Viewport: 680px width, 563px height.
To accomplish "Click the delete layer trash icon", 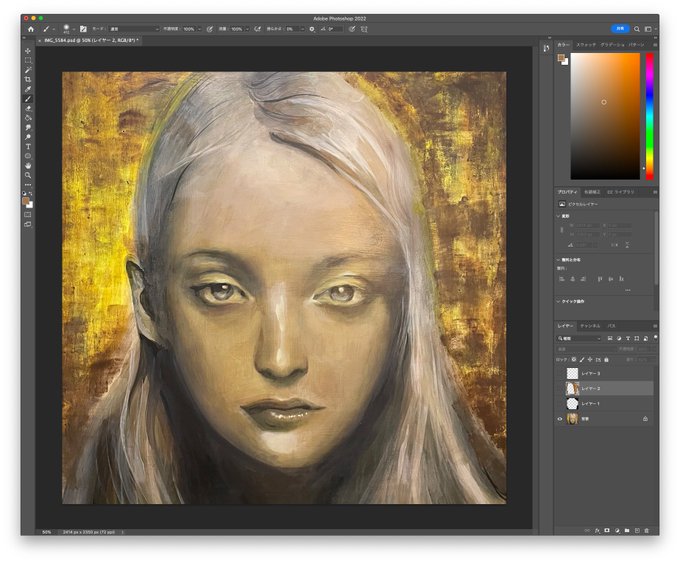I will tap(647, 530).
